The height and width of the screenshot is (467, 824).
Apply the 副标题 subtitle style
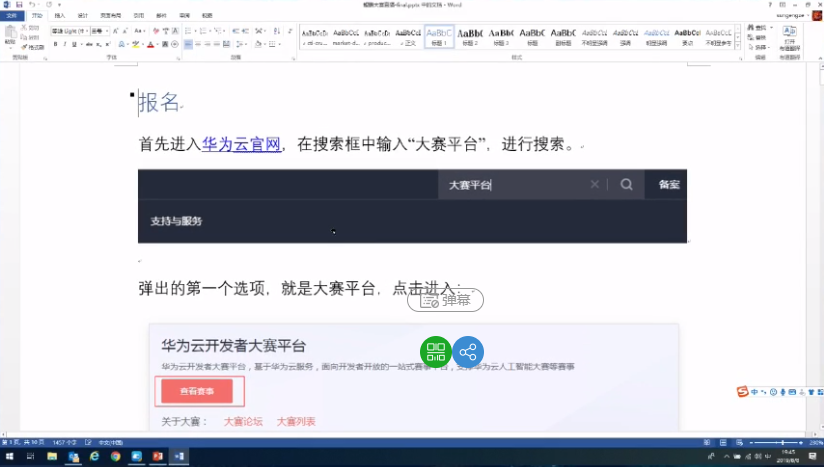coord(563,37)
